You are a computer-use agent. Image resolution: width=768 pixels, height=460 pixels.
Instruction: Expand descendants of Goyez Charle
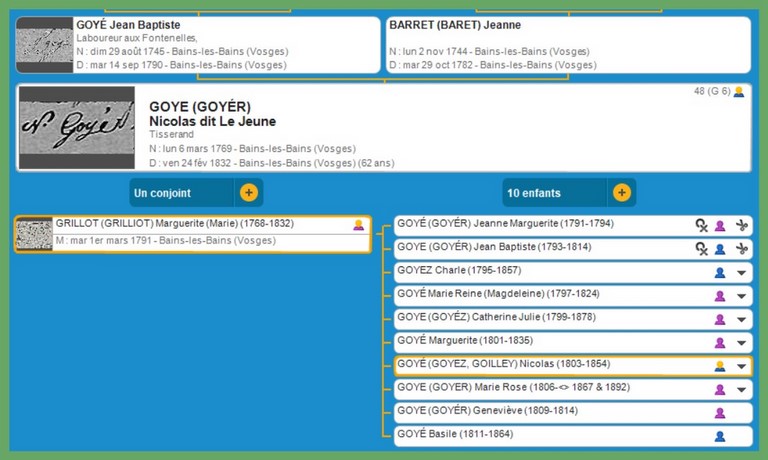tap(741, 273)
